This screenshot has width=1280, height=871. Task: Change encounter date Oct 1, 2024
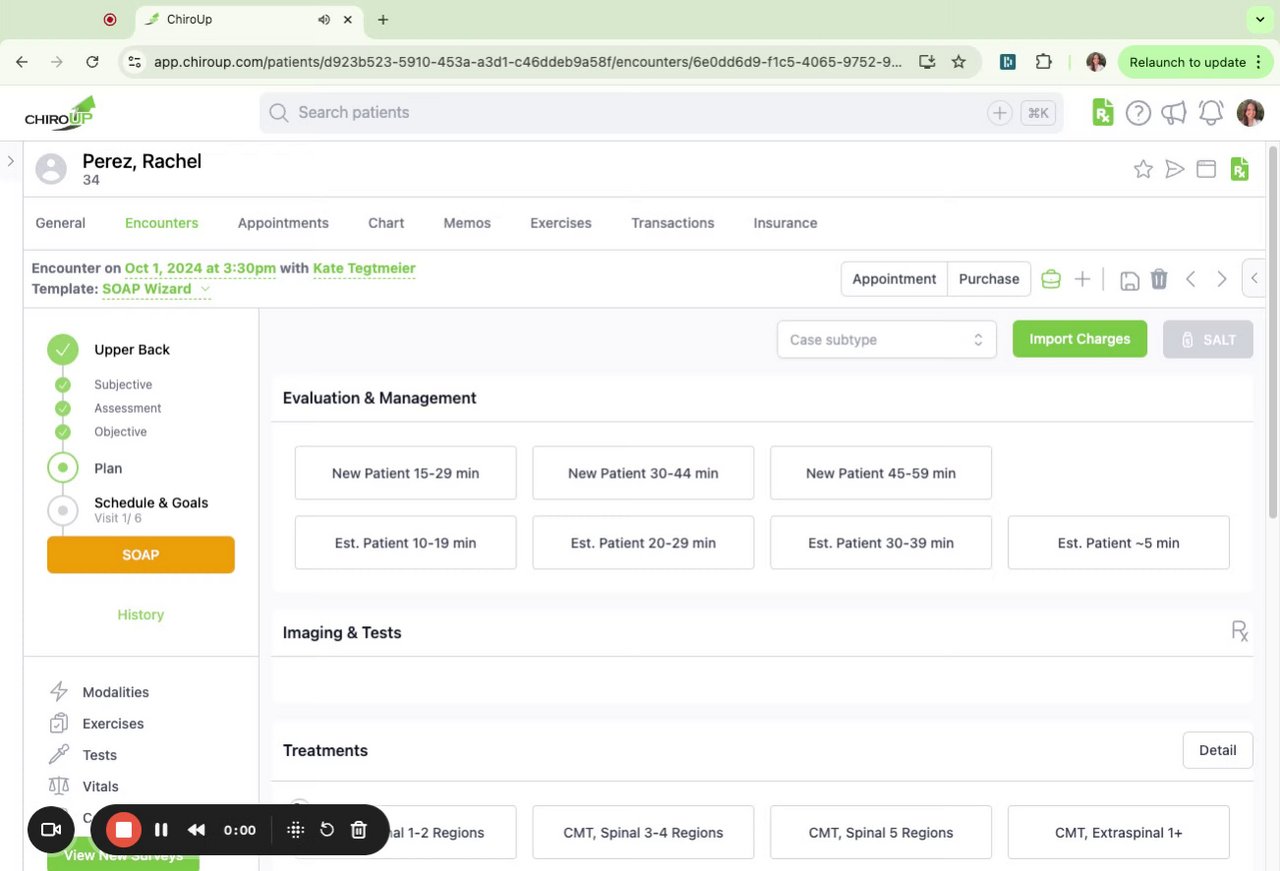(x=200, y=268)
